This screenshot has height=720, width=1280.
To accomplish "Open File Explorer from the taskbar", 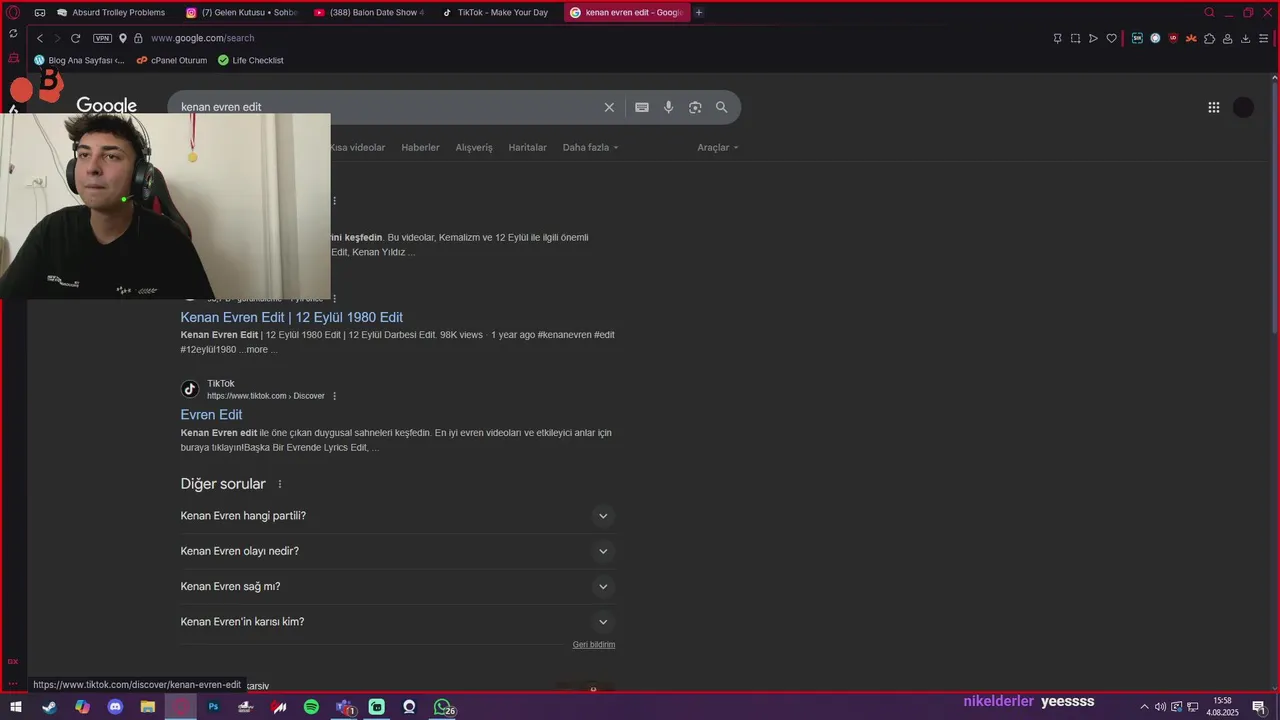I will (x=147, y=707).
